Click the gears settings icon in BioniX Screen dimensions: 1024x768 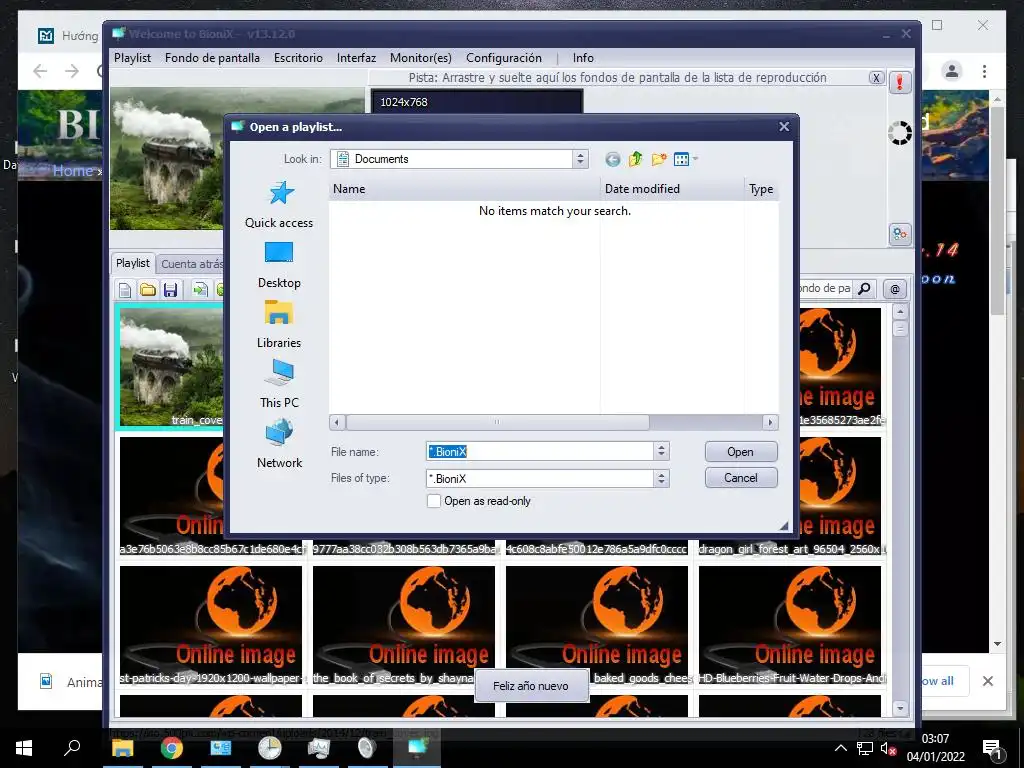900,234
